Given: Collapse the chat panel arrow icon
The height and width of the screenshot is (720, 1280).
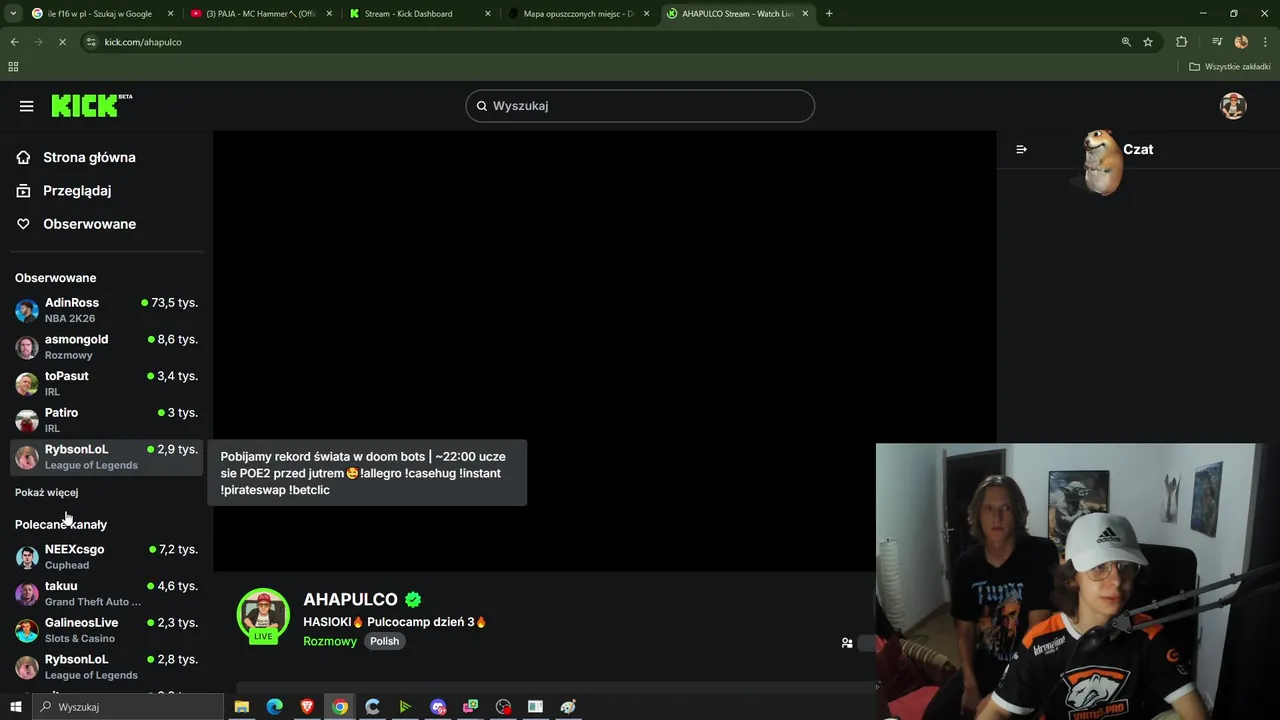Looking at the screenshot, I should pos(1021,149).
